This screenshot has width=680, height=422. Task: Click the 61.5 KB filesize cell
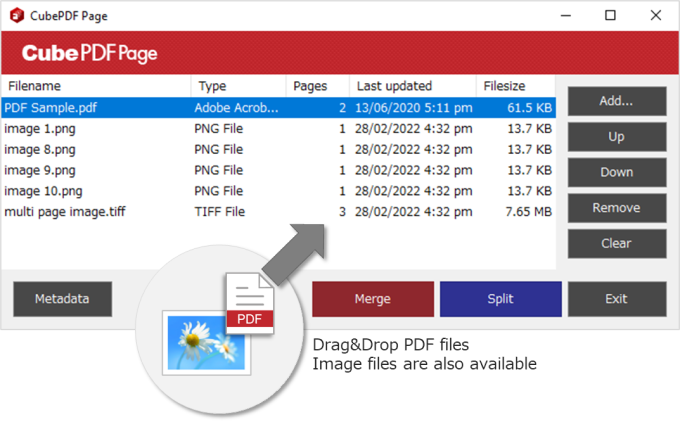click(x=530, y=108)
